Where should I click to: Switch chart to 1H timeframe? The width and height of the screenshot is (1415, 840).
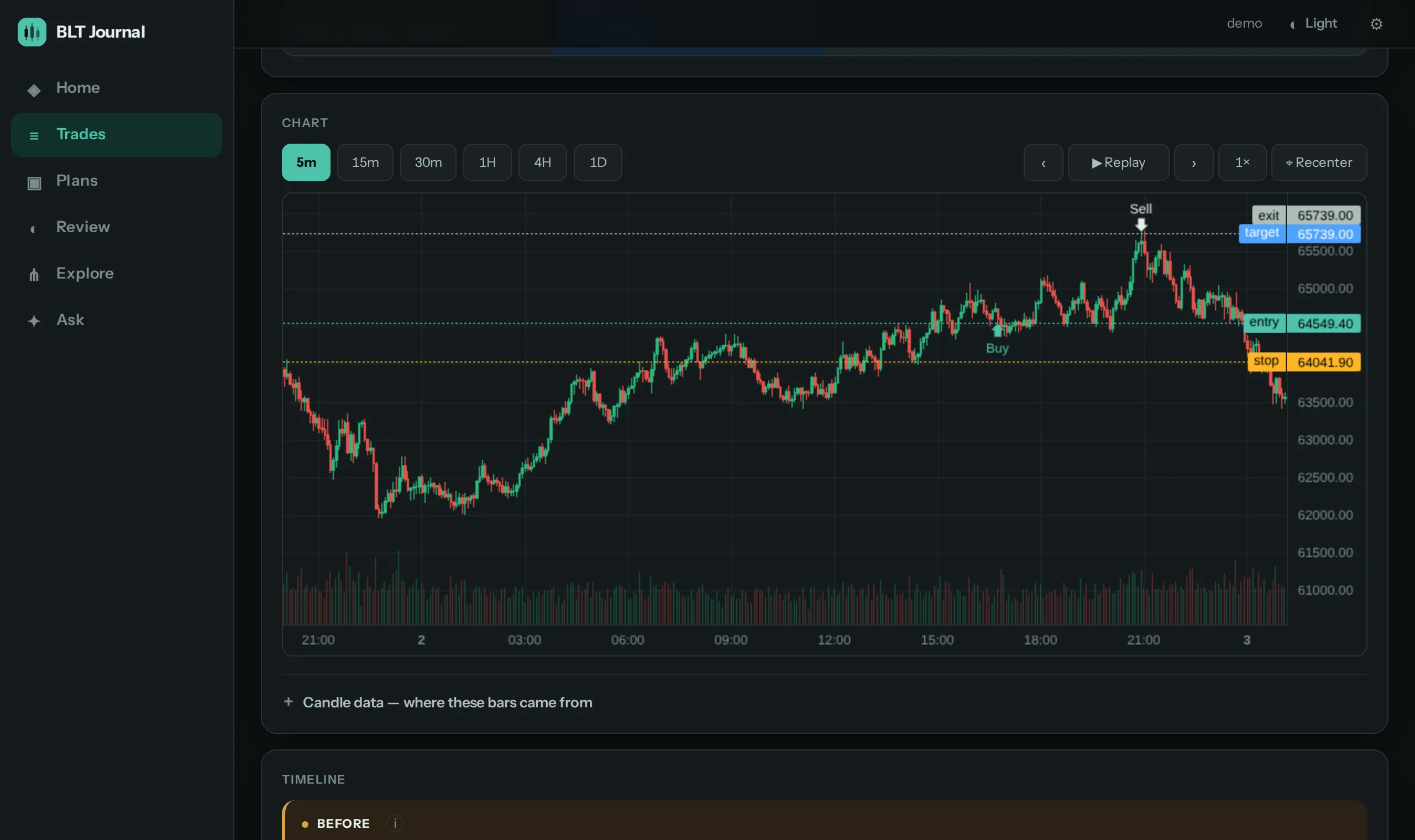coord(488,162)
